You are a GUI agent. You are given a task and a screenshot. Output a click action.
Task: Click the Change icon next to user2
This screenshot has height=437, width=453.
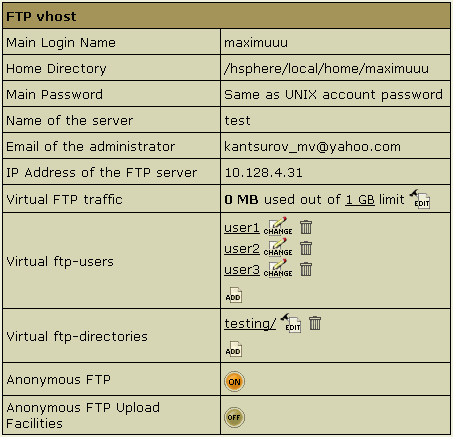tap(278, 247)
